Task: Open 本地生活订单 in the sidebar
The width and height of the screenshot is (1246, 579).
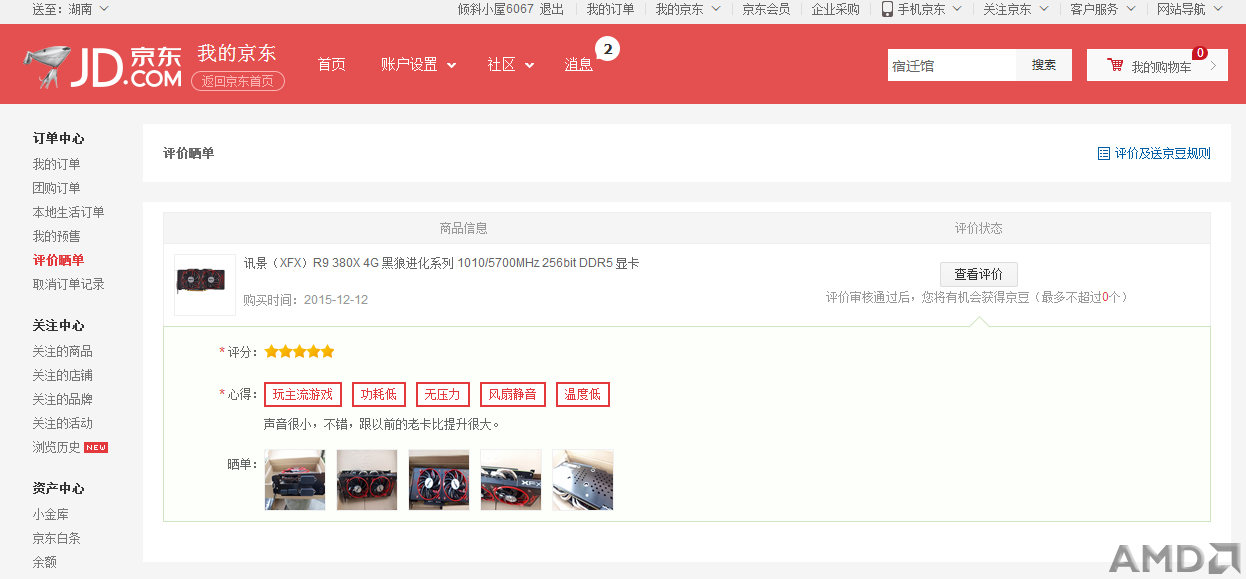Action: pyautogui.click(x=68, y=212)
